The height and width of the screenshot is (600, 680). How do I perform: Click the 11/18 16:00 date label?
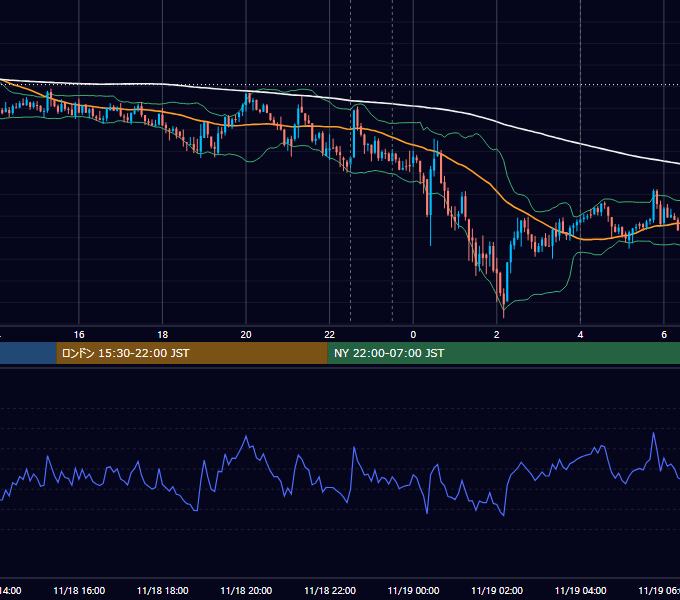[x=79, y=590]
